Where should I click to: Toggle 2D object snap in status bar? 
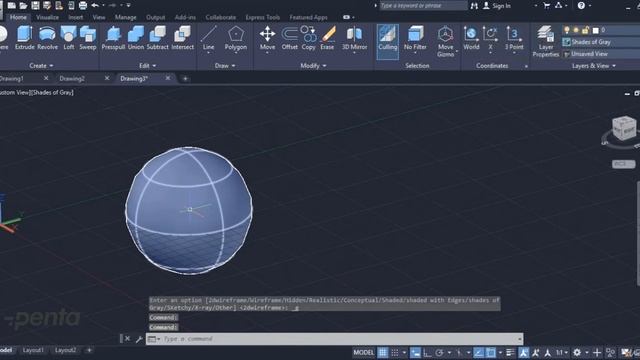(491, 352)
